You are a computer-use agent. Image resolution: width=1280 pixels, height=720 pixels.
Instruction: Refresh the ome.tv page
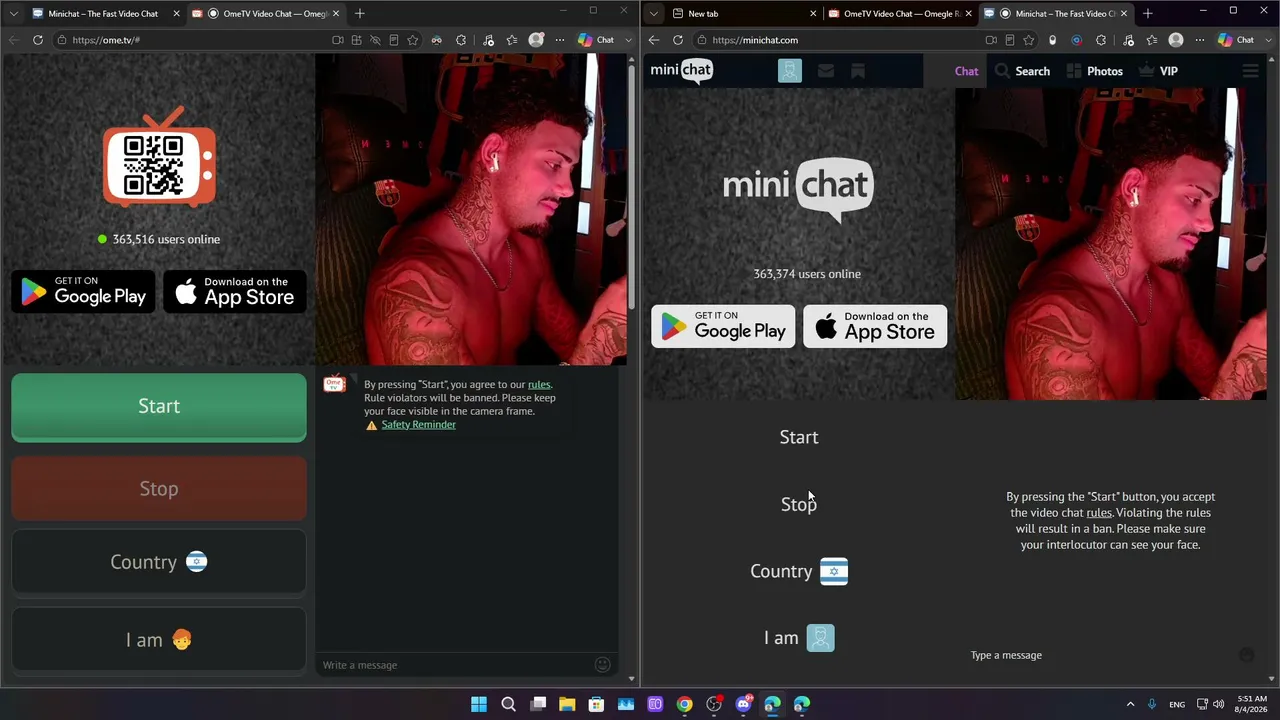[38, 40]
